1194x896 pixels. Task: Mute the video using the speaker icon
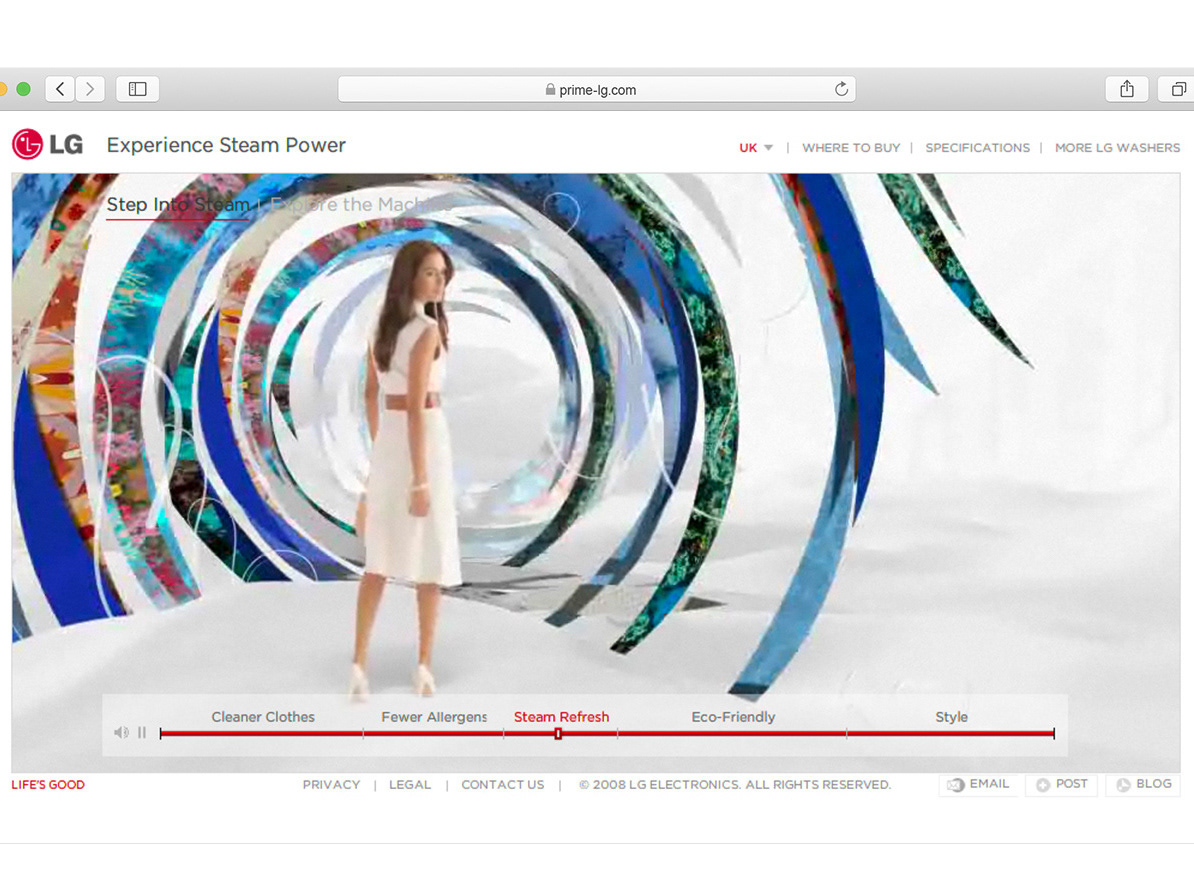(121, 732)
